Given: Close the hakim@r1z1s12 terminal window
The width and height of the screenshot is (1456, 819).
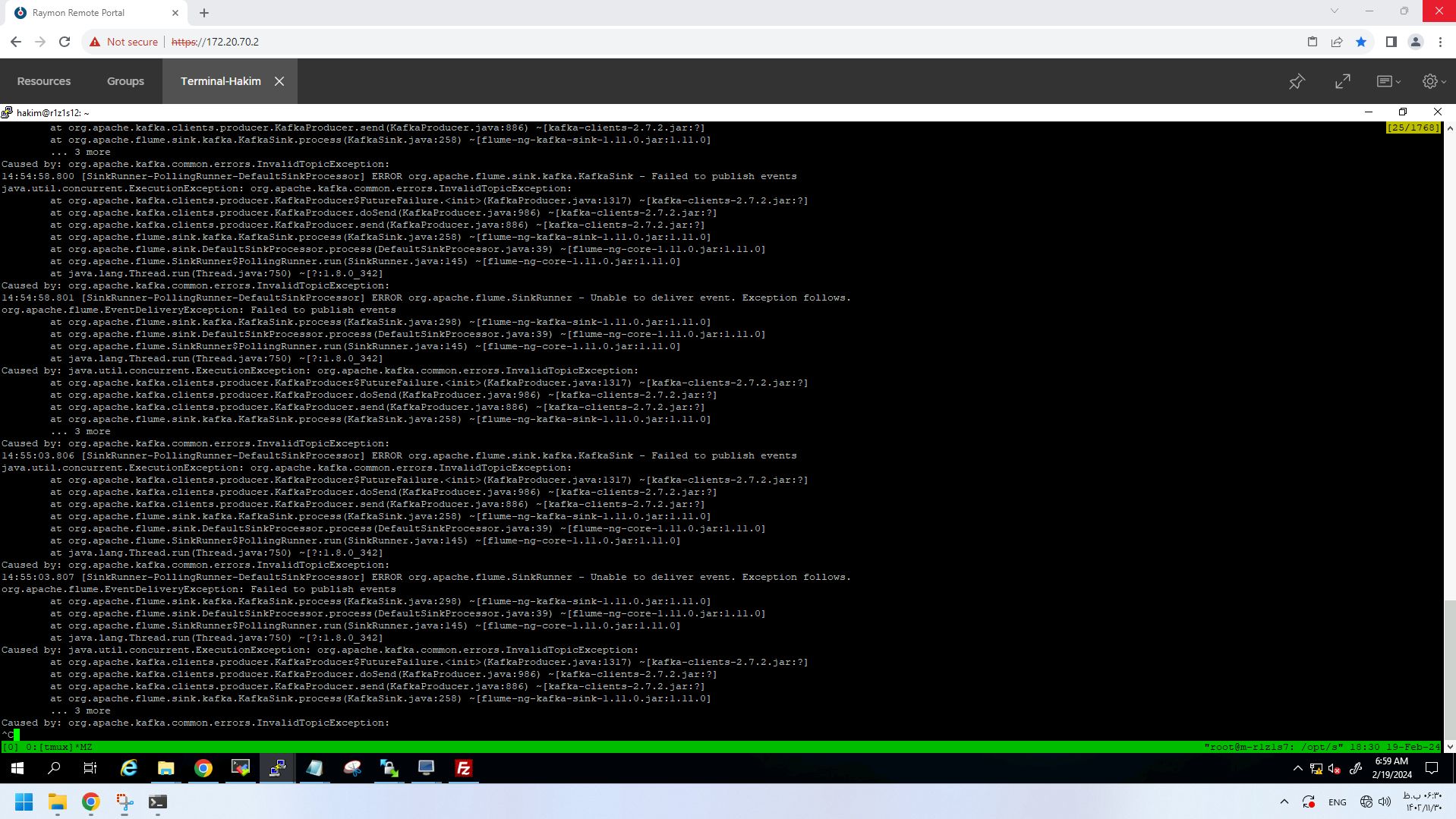Looking at the screenshot, I should 1437,112.
